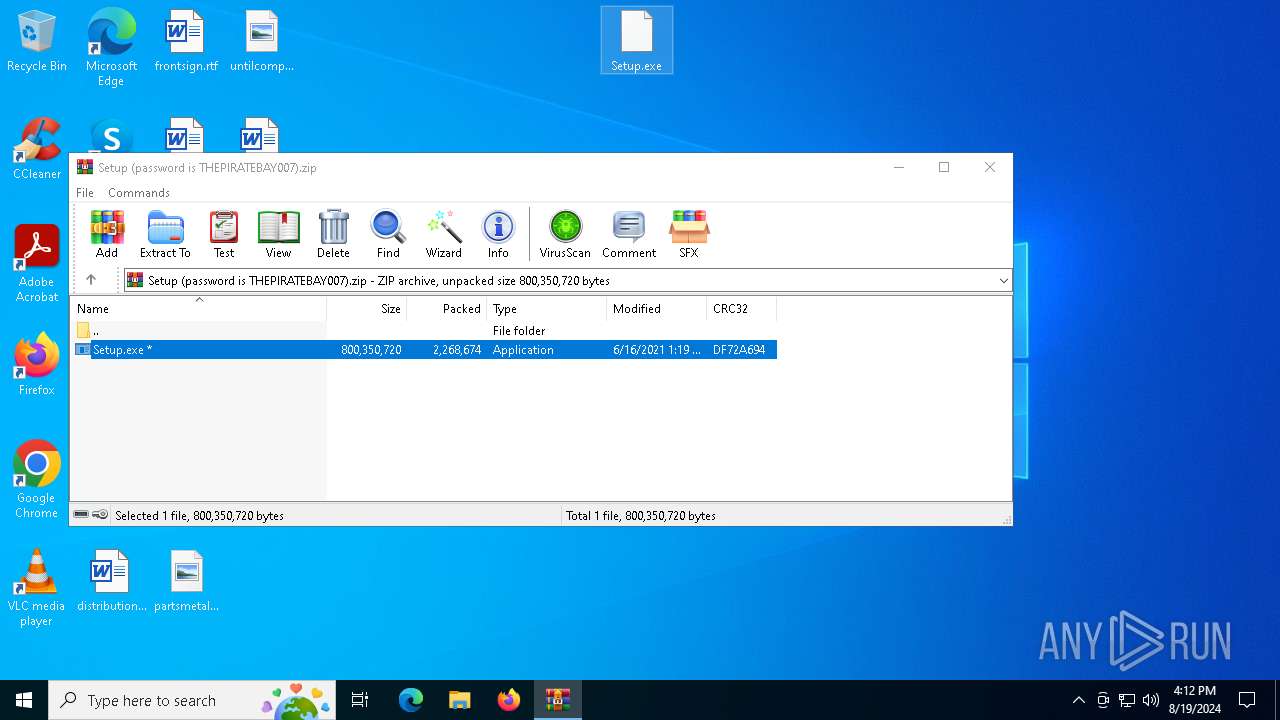This screenshot has height=720, width=1280.
Task: Start VirusScan on the archive
Action: (x=565, y=235)
